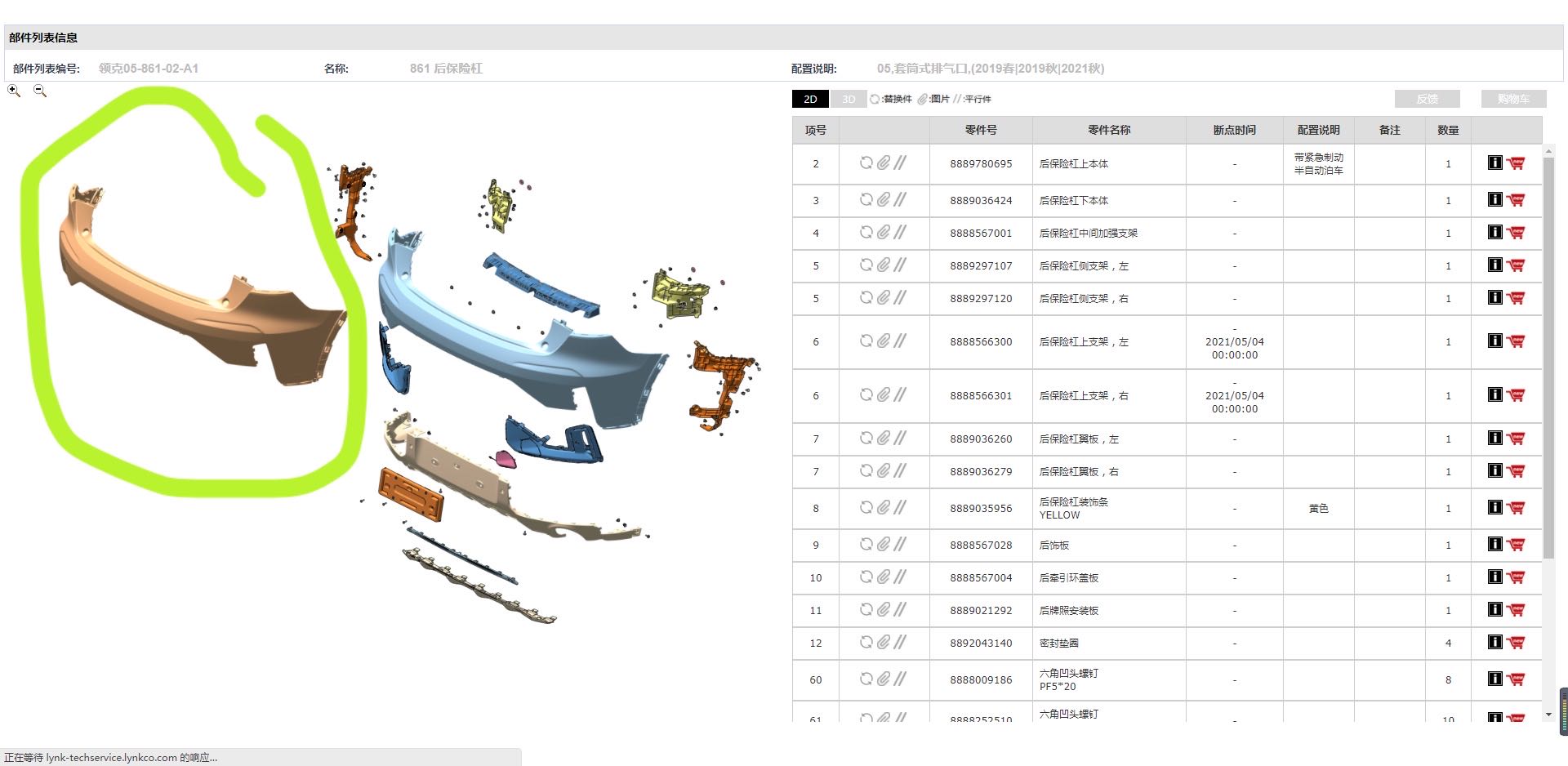Open info icon for 密封垫圈 row
1568x766 pixels.
[x=1494, y=643]
